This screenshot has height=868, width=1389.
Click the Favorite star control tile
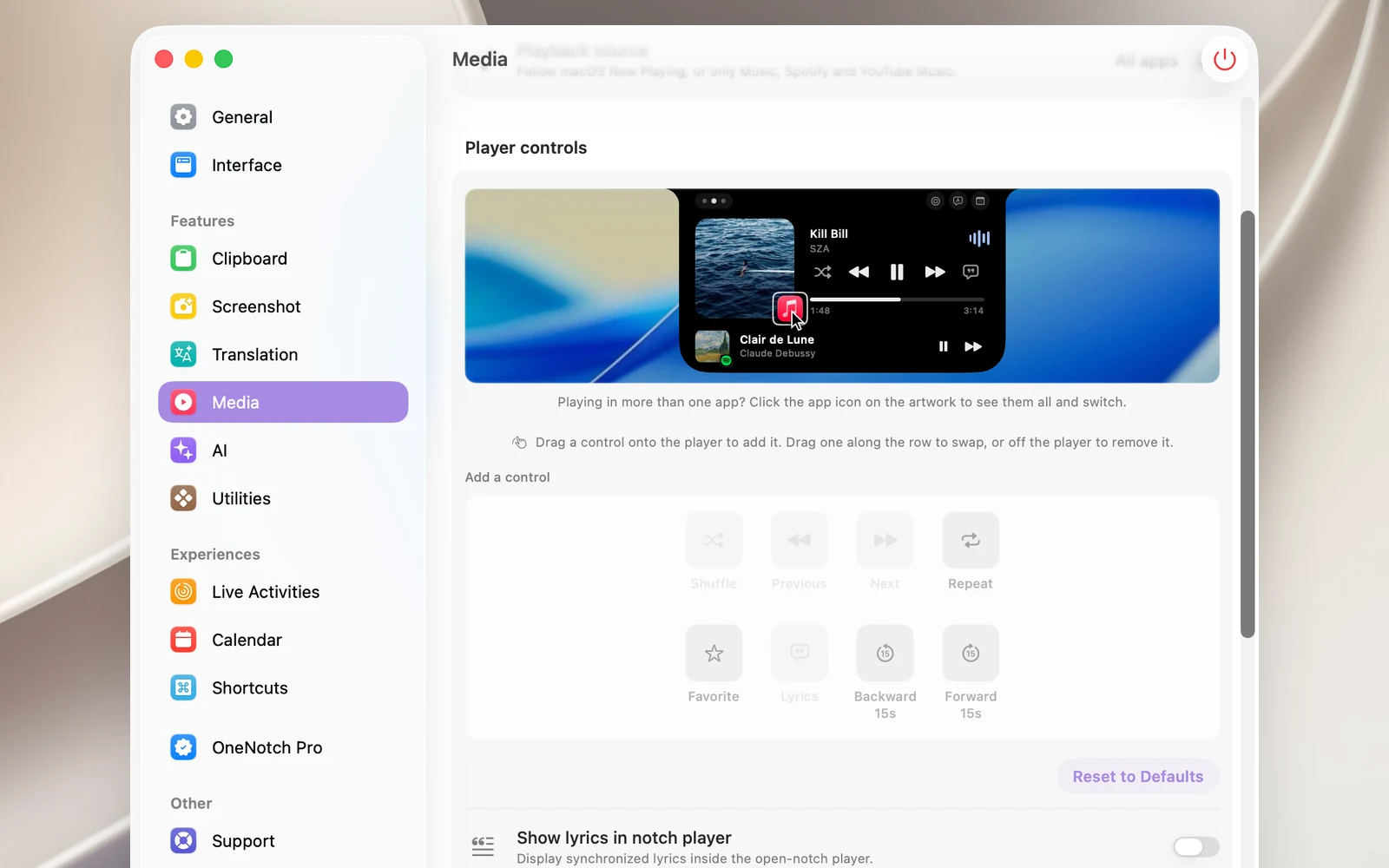(x=714, y=653)
